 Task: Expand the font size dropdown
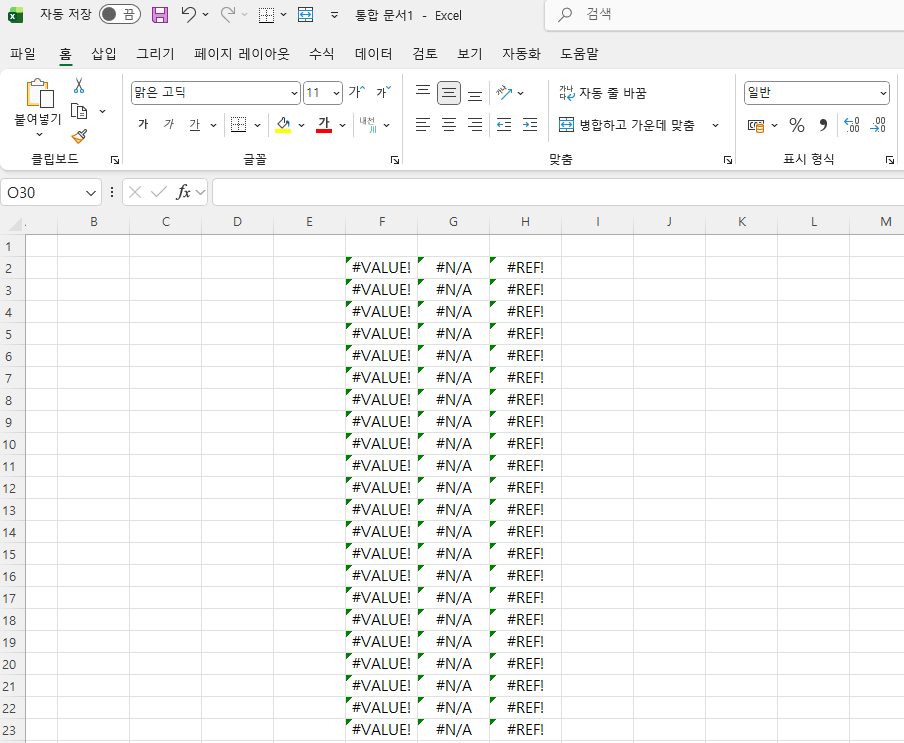[x=334, y=92]
